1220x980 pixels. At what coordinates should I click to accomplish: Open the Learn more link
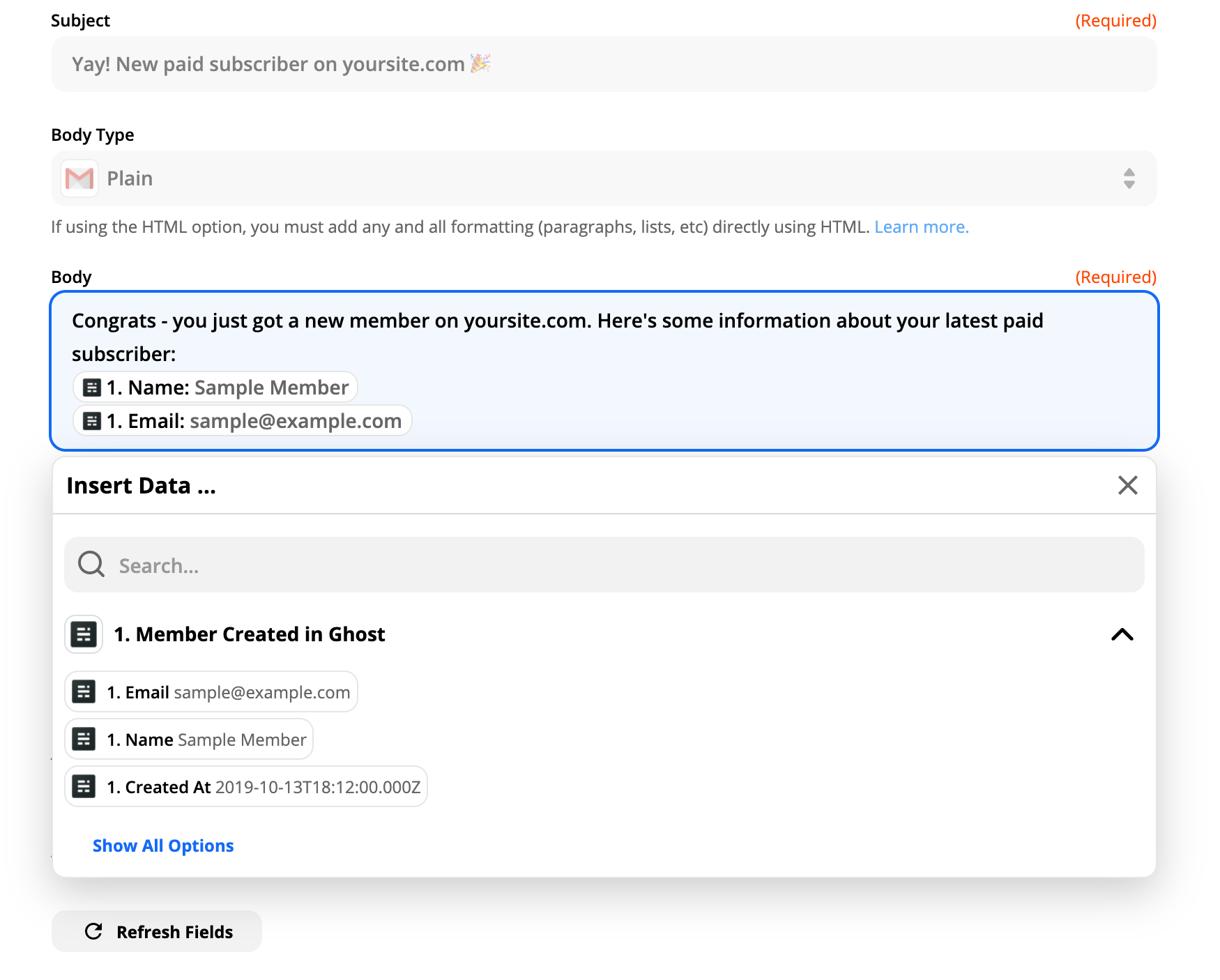(921, 227)
